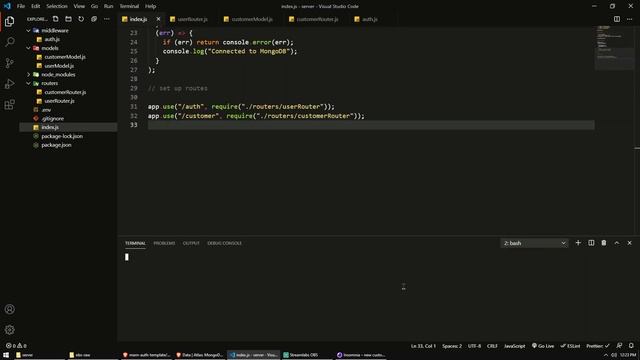Change language mode 'JavaScript'
This screenshot has height=360, width=640.
[x=514, y=346]
